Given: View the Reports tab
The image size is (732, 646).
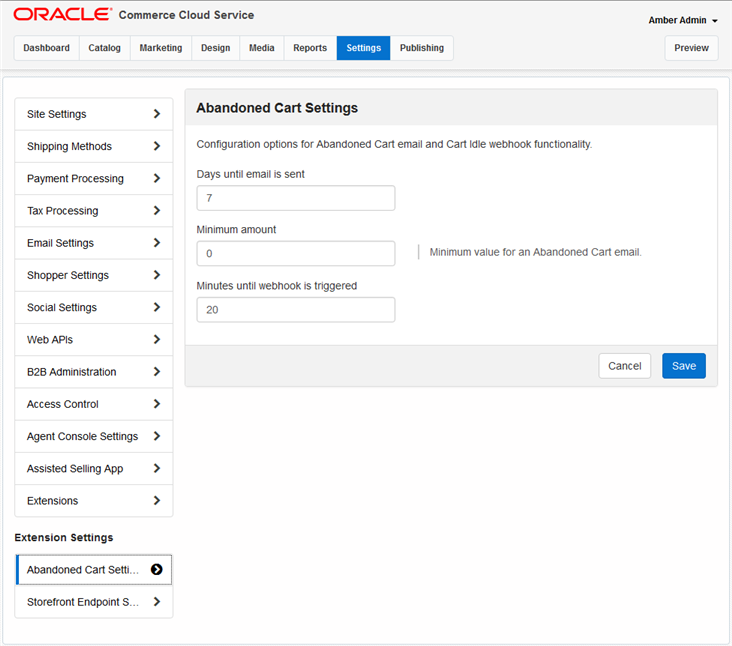Looking at the screenshot, I should point(310,48).
